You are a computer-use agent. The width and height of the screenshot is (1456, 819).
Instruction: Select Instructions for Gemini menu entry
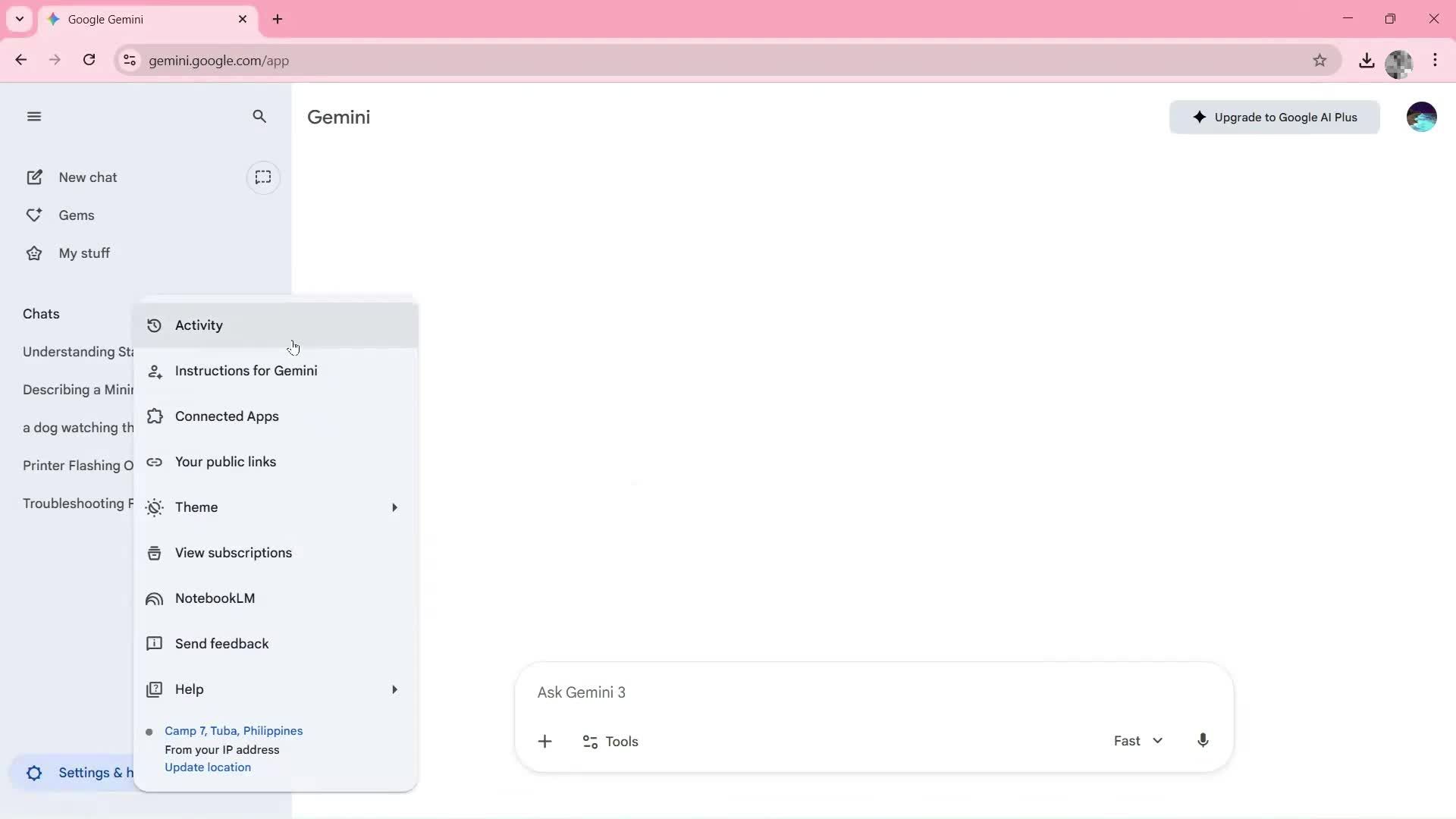[x=247, y=371]
